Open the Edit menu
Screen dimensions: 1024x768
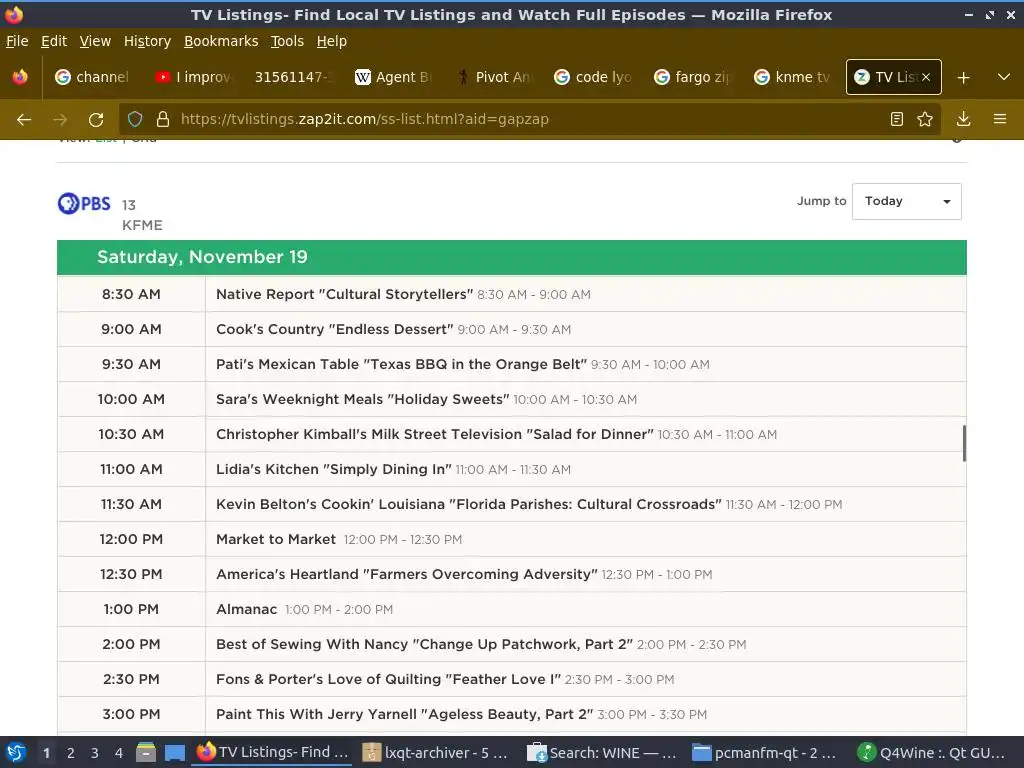(x=54, y=41)
